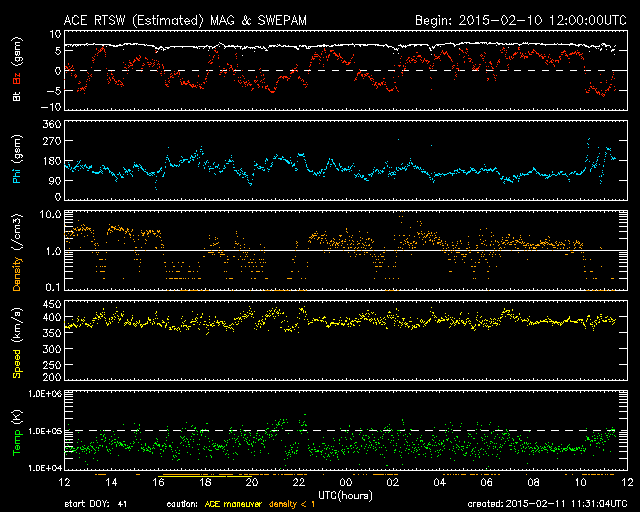Screen dimensions: 640x512
Task: Click the '450' tick on the Speed axis
Action: [52, 304]
